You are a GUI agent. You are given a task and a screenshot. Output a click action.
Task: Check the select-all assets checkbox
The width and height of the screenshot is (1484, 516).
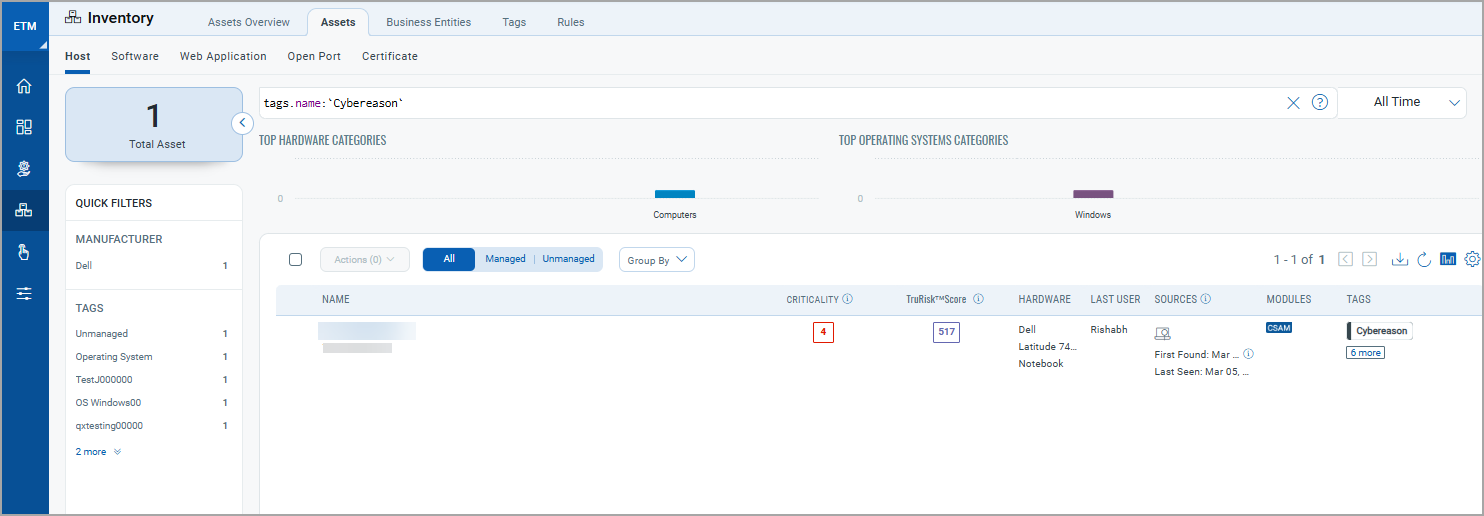(x=295, y=259)
